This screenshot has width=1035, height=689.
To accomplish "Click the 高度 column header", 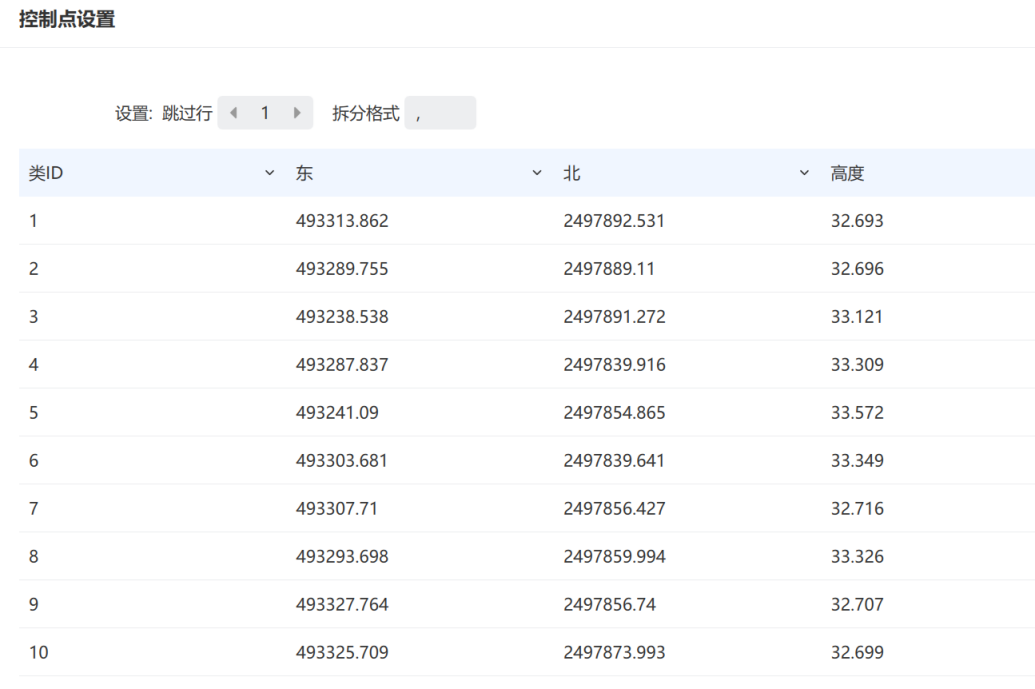I will pyautogui.click(x=847, y=174).
